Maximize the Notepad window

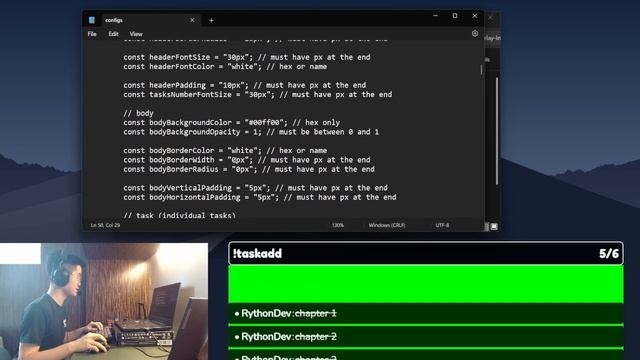(455, 16)
